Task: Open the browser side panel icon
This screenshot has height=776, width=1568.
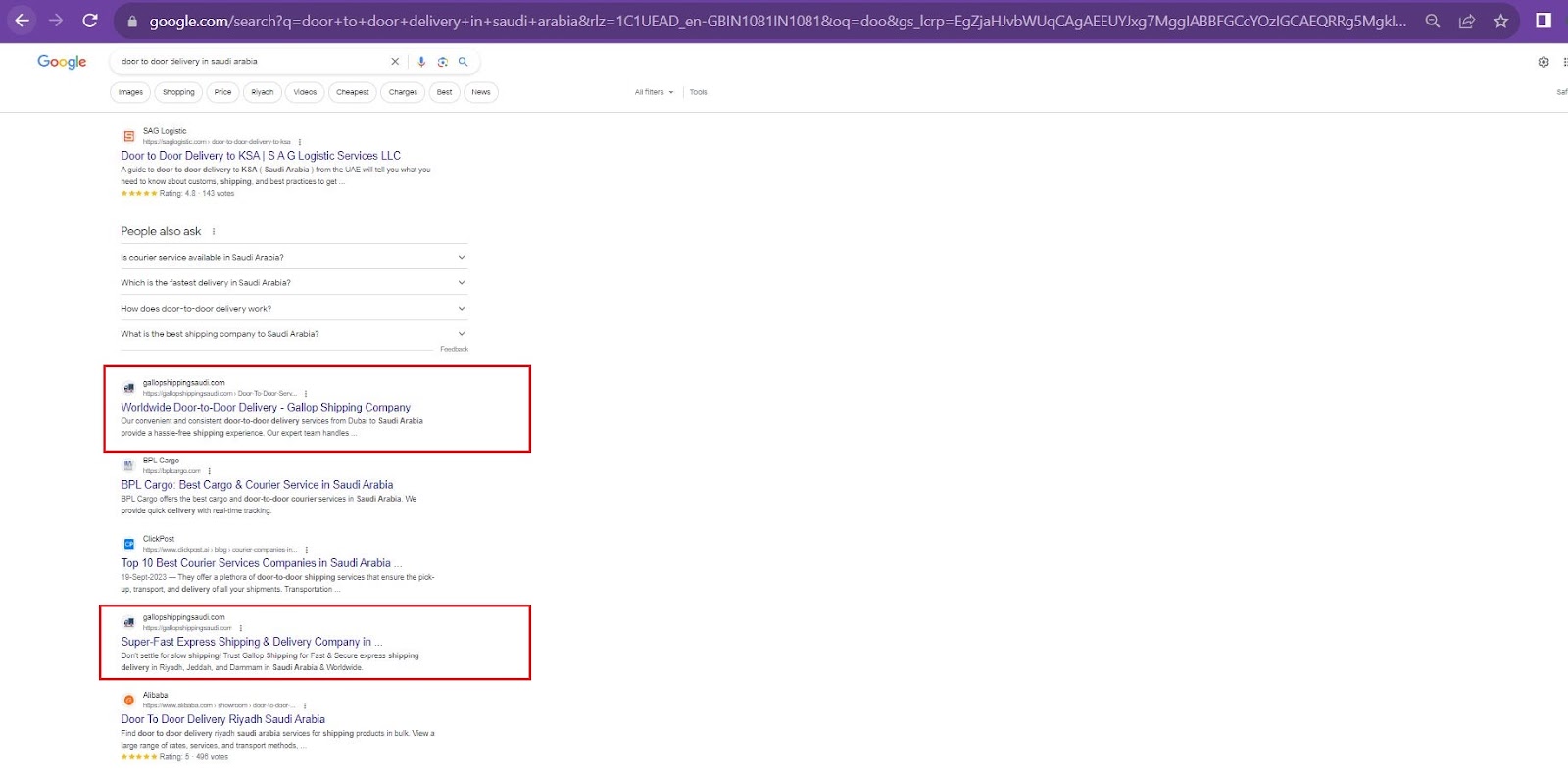Action: coord(1543,21)
